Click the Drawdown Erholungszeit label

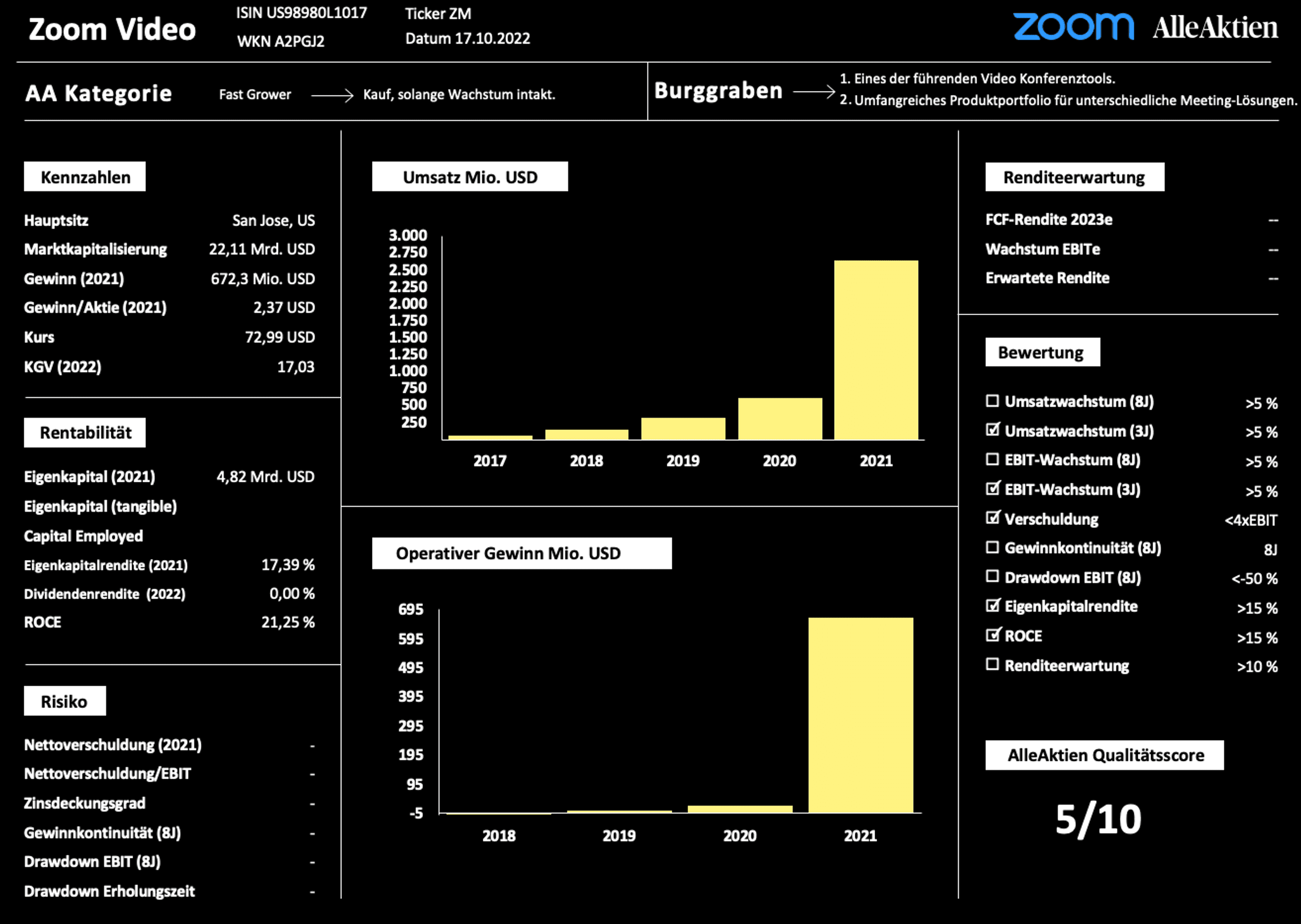(x=109, y=891)
